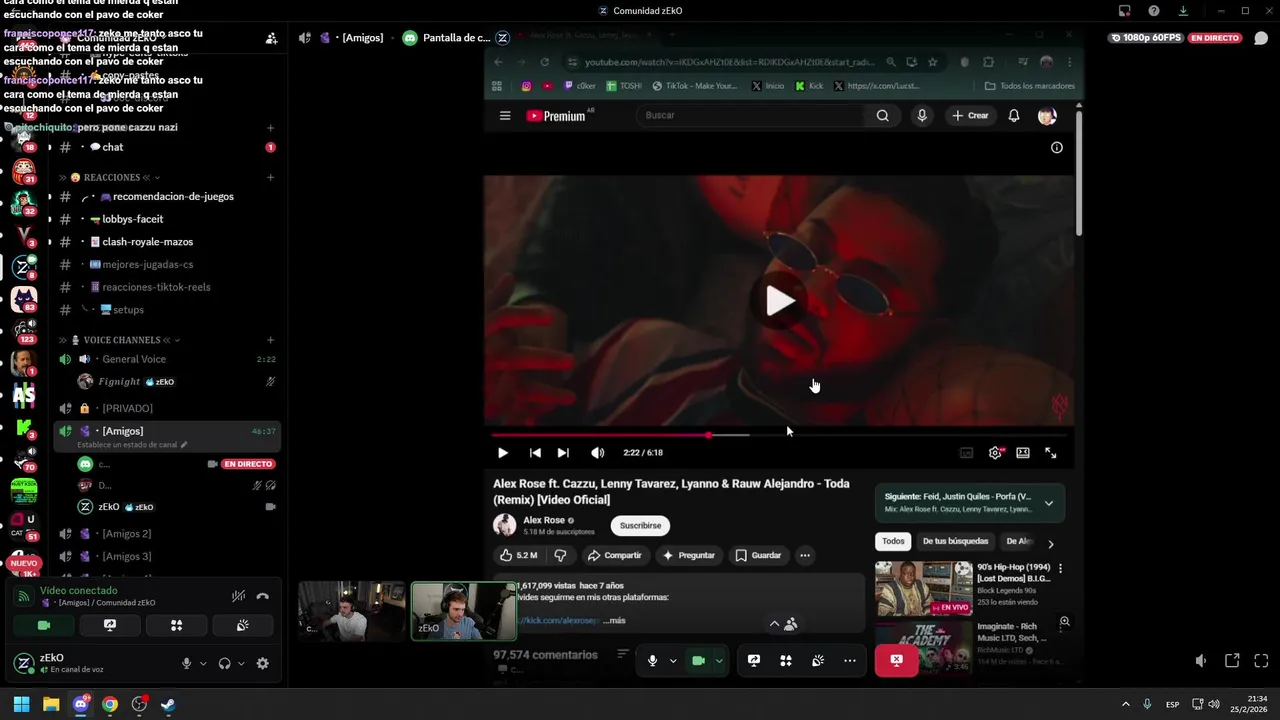
Task: Mute microphone in the zEkO user panel
Action: 186,663
